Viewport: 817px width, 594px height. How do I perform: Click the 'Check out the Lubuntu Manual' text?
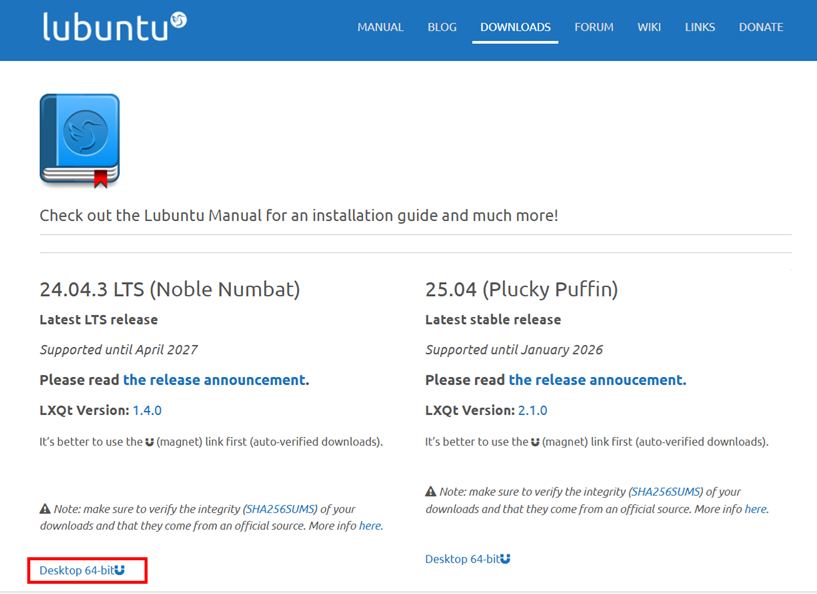coord(299,216)
